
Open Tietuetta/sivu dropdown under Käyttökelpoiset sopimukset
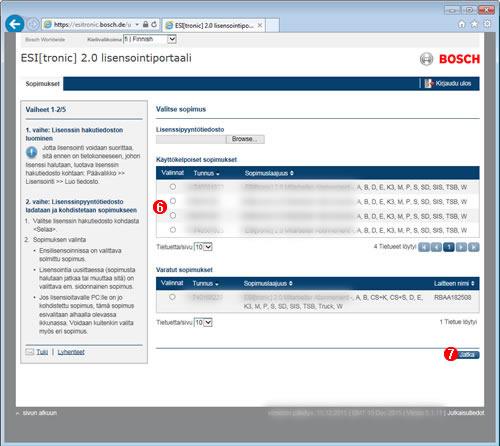click(x=203, y=247)
